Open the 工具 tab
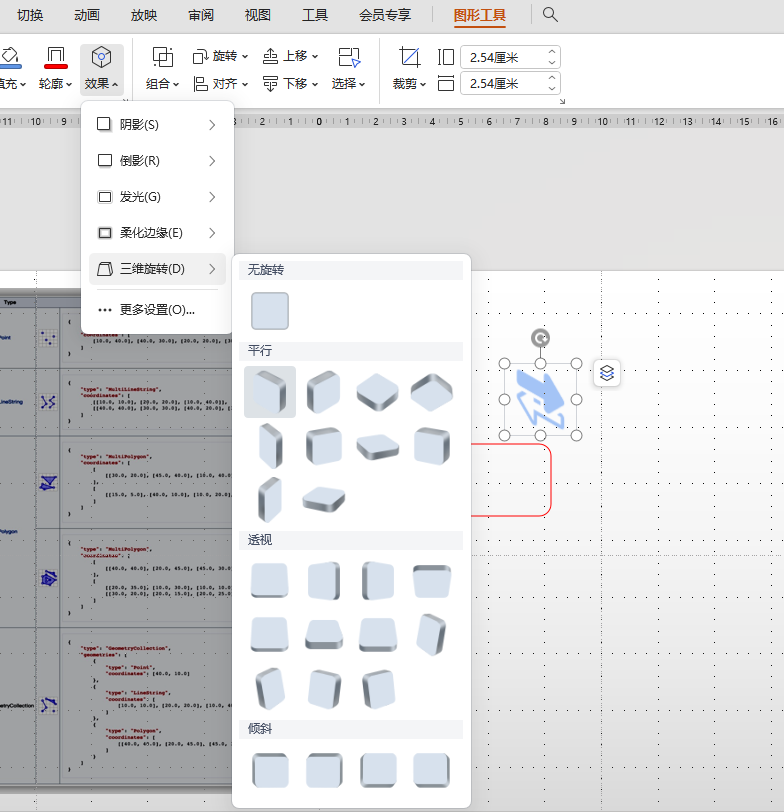 315,15
